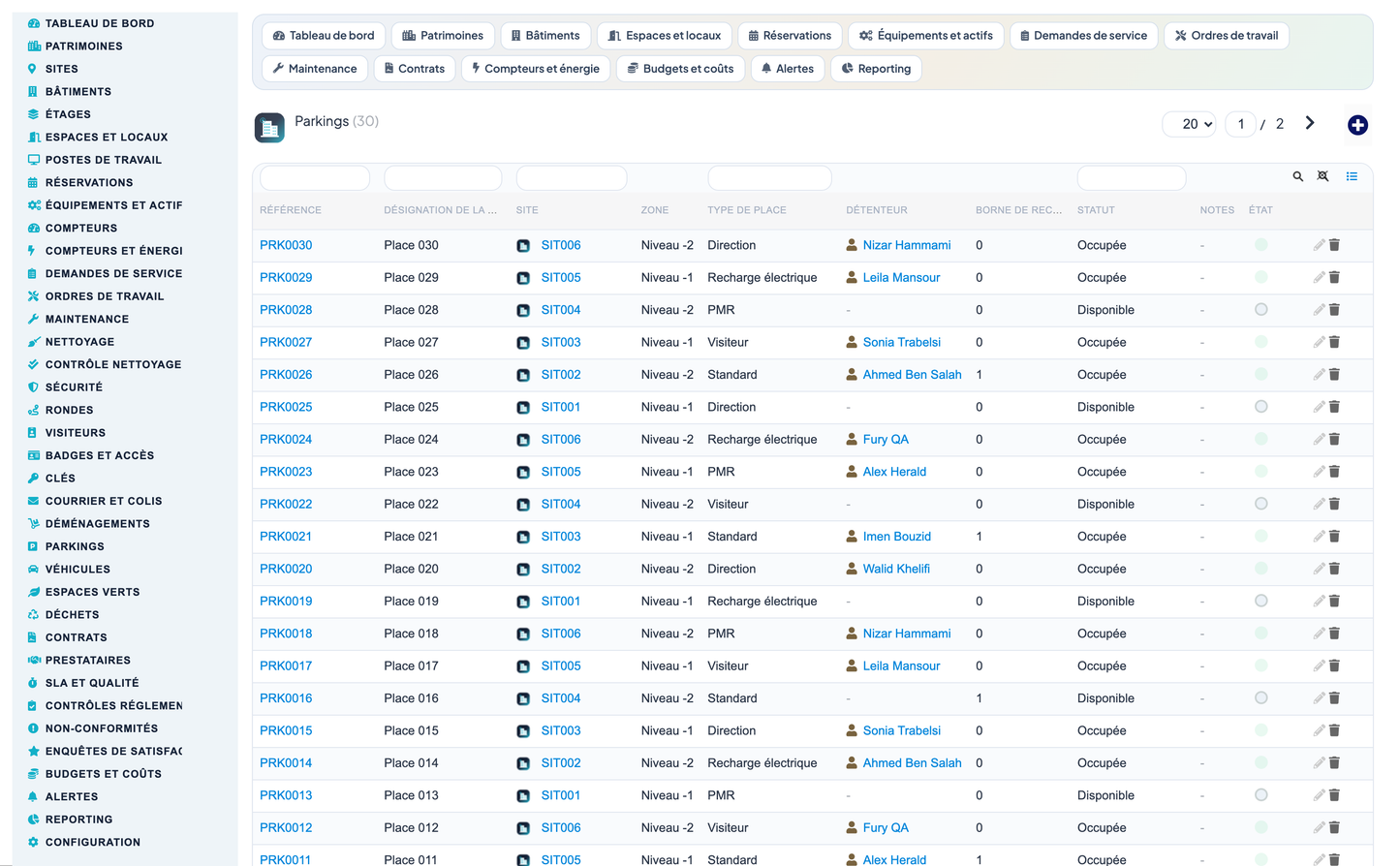The image size is (1400, 866).
Task: Toggle the état indicator for PRK0025
Action: click(x=1260, y=407)
